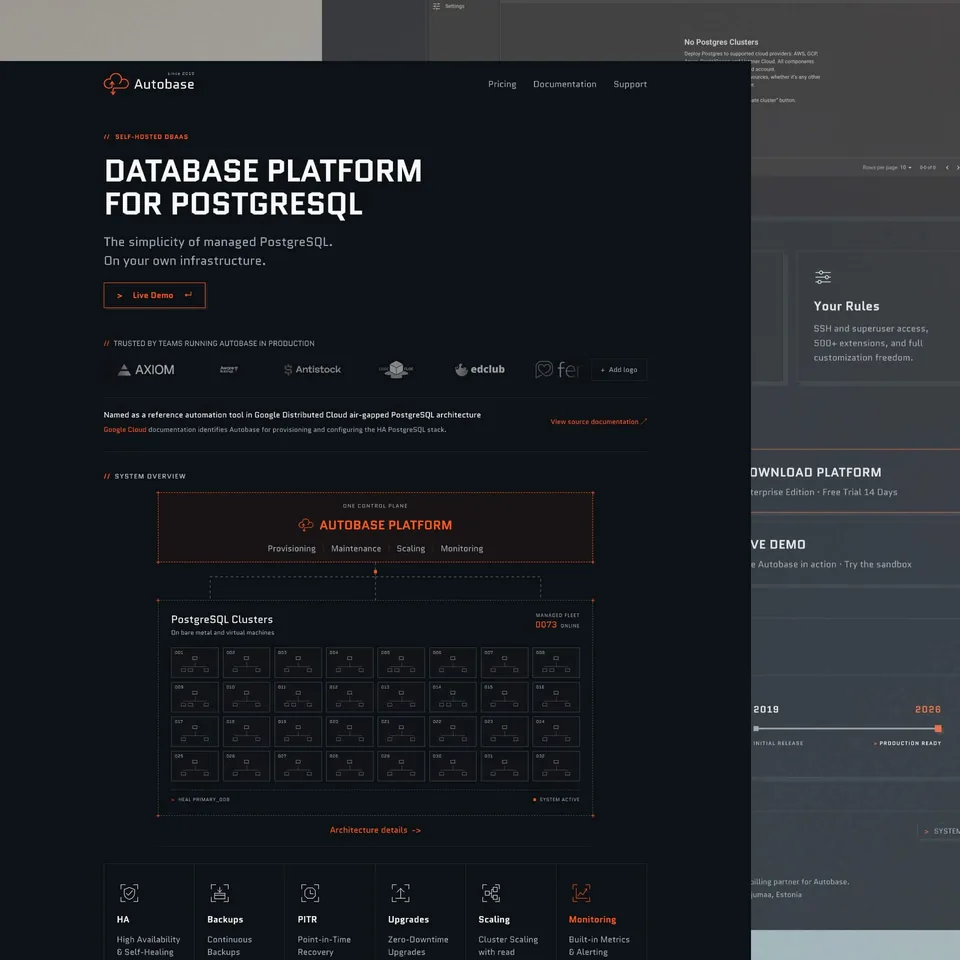
Task: Click the Upgrades upload arrow icon
Action: (400, 893)
